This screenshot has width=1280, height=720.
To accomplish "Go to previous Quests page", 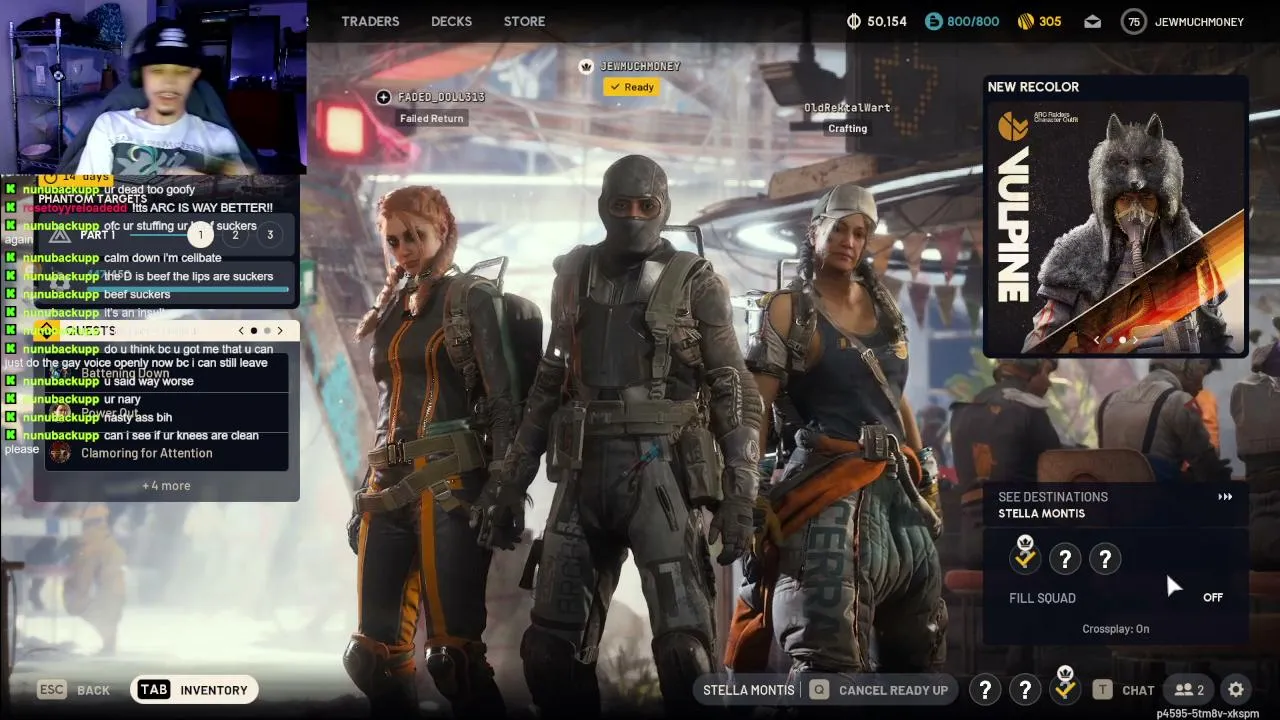I will click(241, 330).
